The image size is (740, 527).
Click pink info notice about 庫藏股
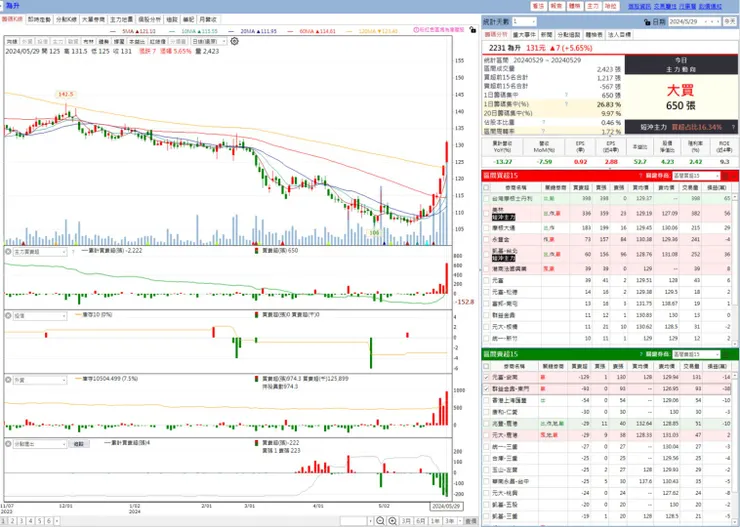pyautogui.click(x=439, y=30)
